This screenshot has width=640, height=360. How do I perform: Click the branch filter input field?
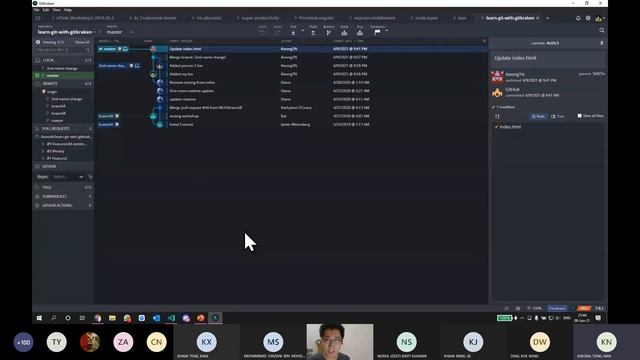pyautogui.click(x=63, y=50)
